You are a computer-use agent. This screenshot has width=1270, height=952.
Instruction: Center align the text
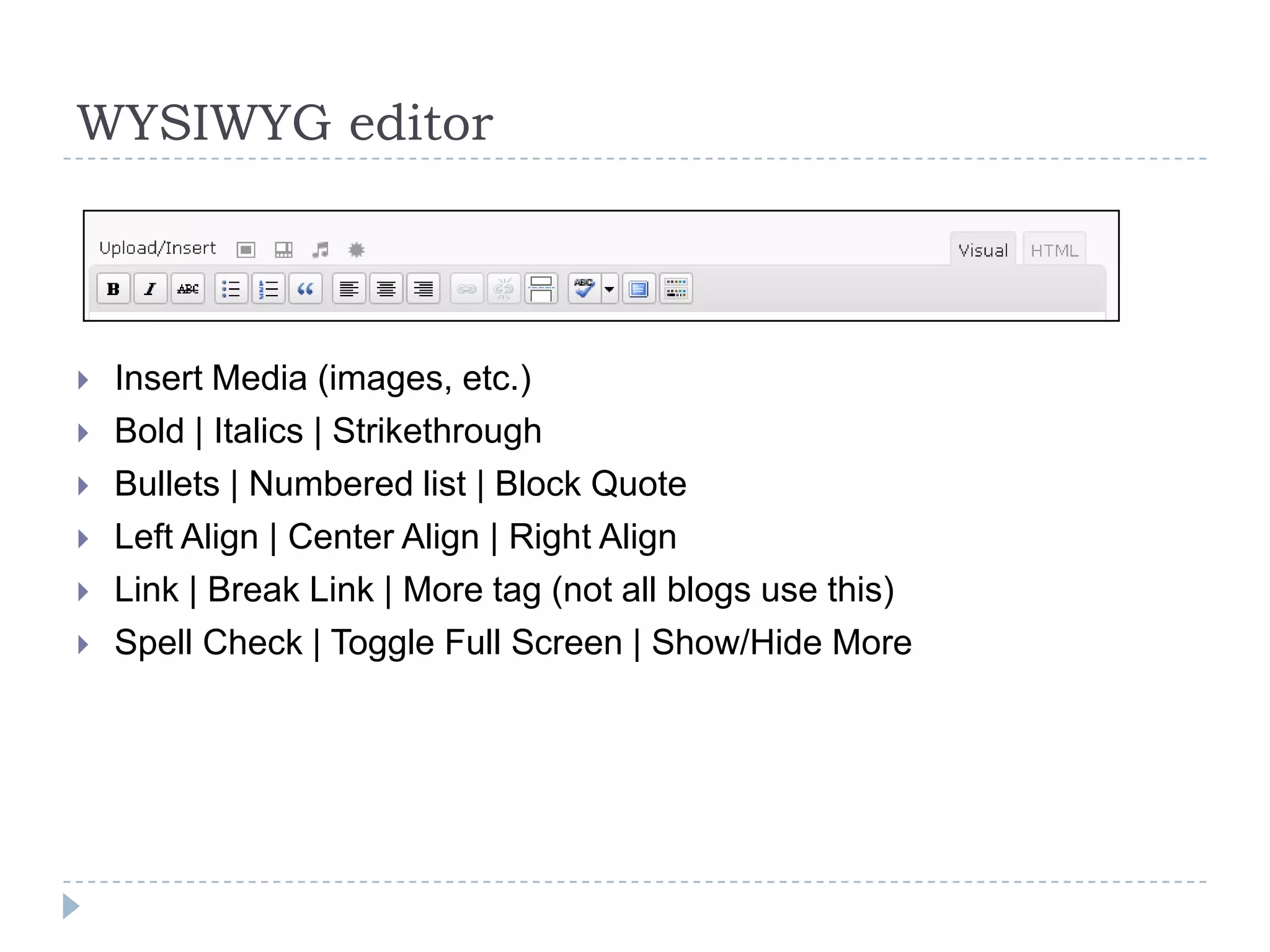click(386, 289)
